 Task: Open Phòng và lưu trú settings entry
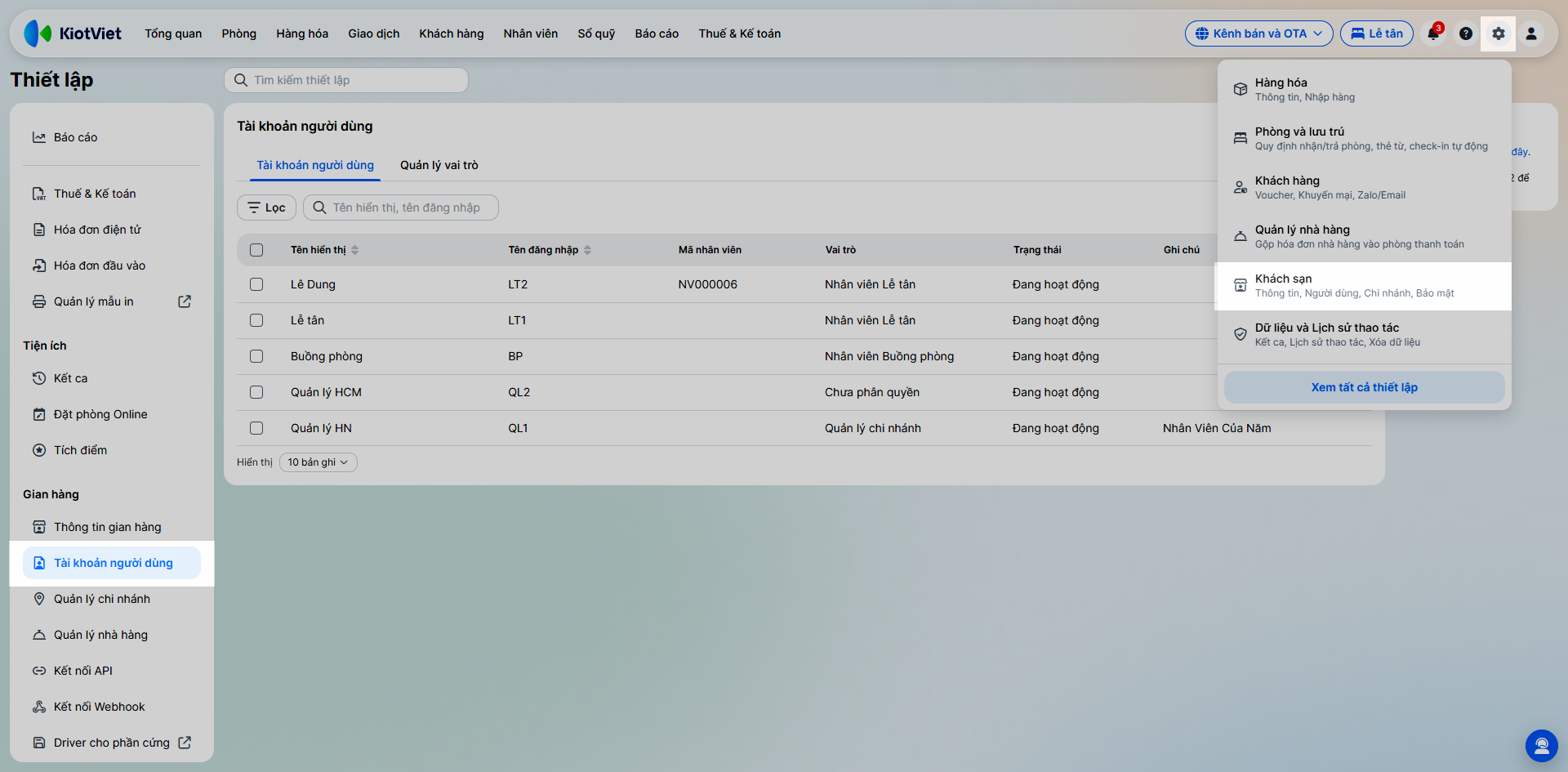(x=1364, y=139)
